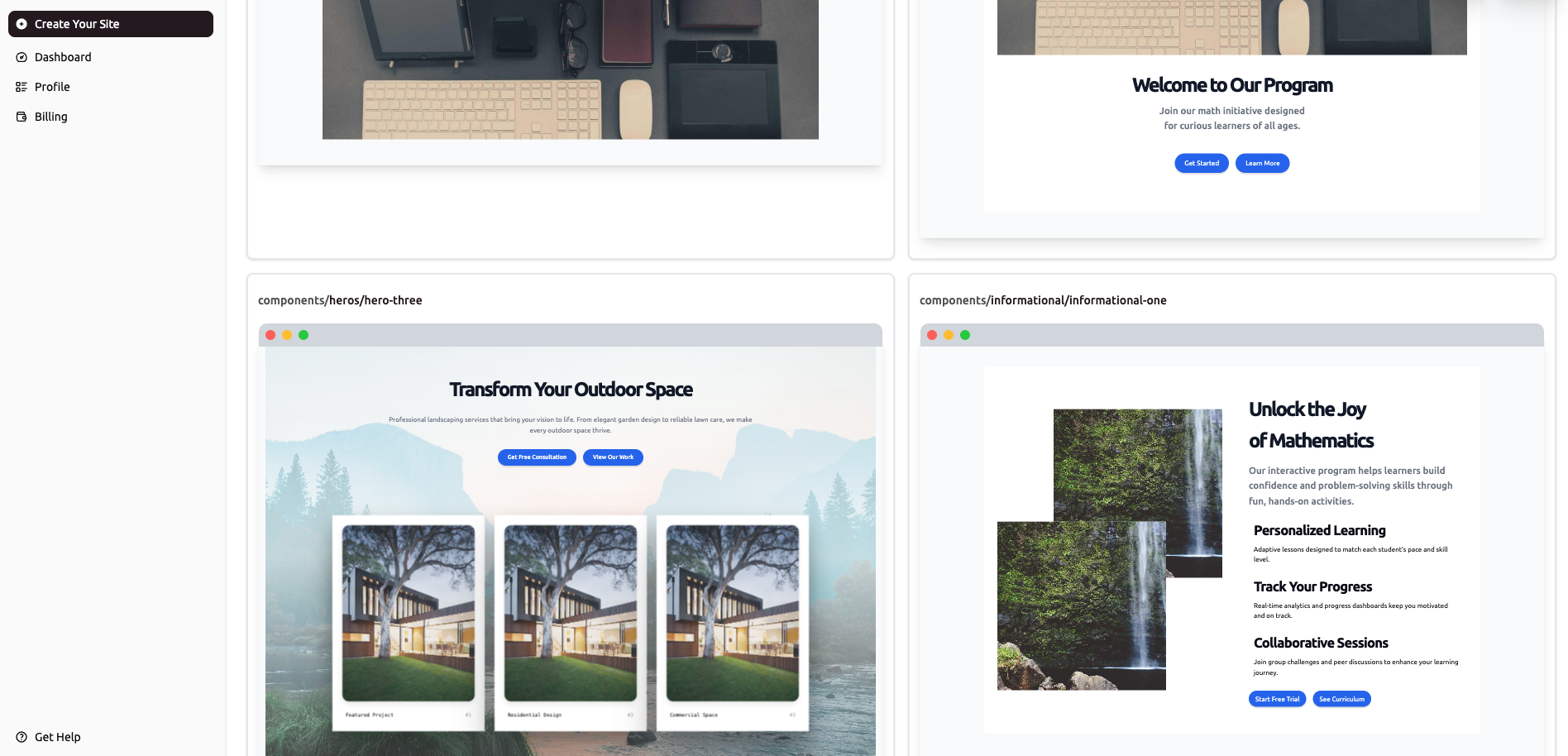1568x756 pixels.
Task: Click the green dot on informational-one preview window
Action: [964, 335]
